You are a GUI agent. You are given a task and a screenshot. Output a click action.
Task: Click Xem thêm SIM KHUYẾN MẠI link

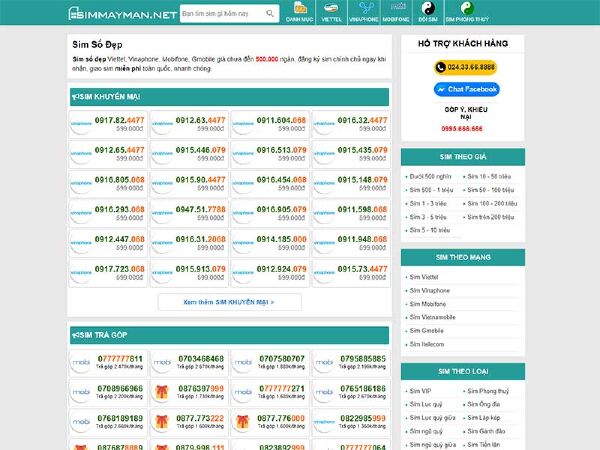point(229,302)
